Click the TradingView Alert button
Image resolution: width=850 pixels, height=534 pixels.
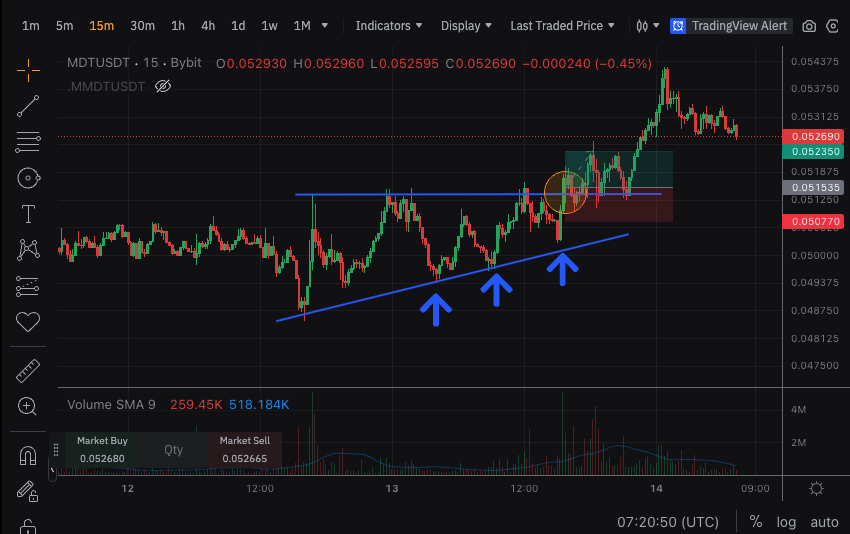coord(731,25)
